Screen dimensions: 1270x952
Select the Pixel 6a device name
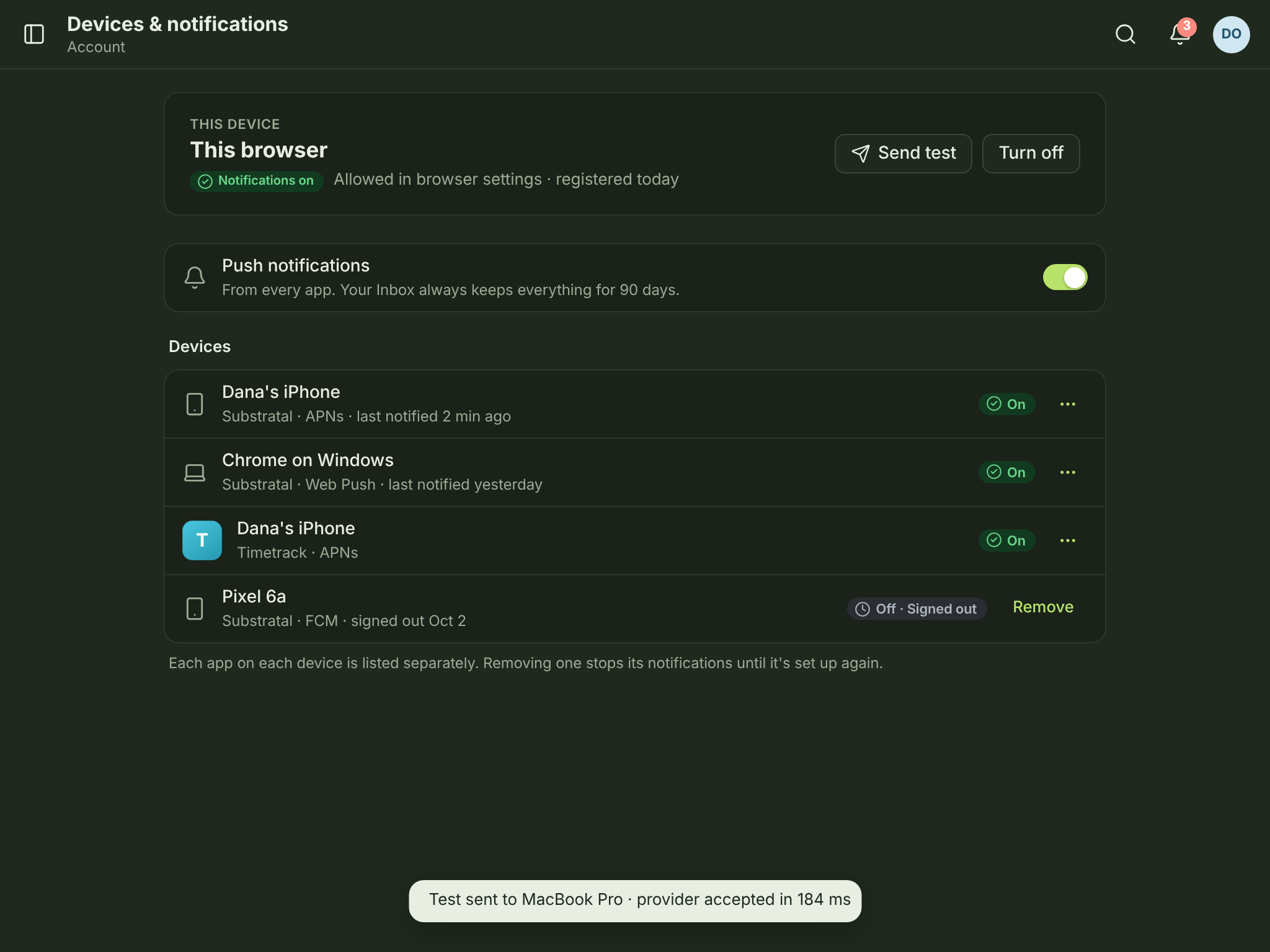[x=254, y=596]
